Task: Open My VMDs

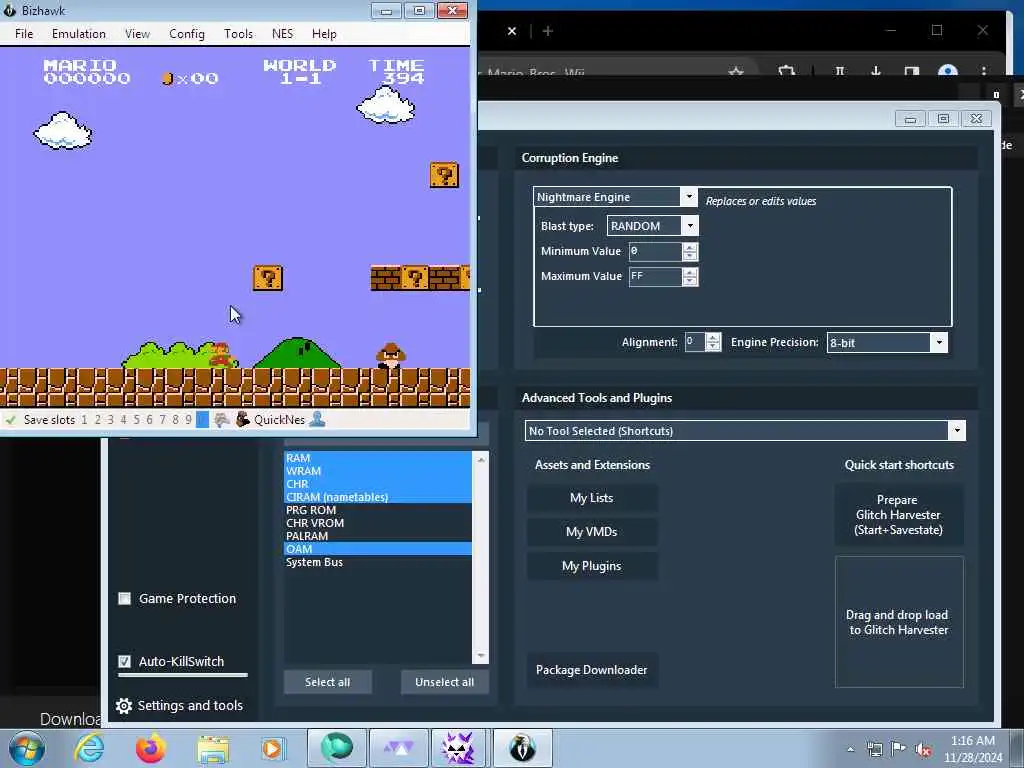Action: pyautogui.click(x=592, y=532)
